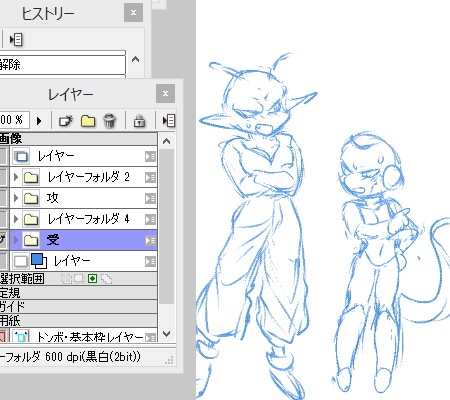Screen dimensions: 450x400
Task: Select the 解除 history entry
Action: (63, 65)
